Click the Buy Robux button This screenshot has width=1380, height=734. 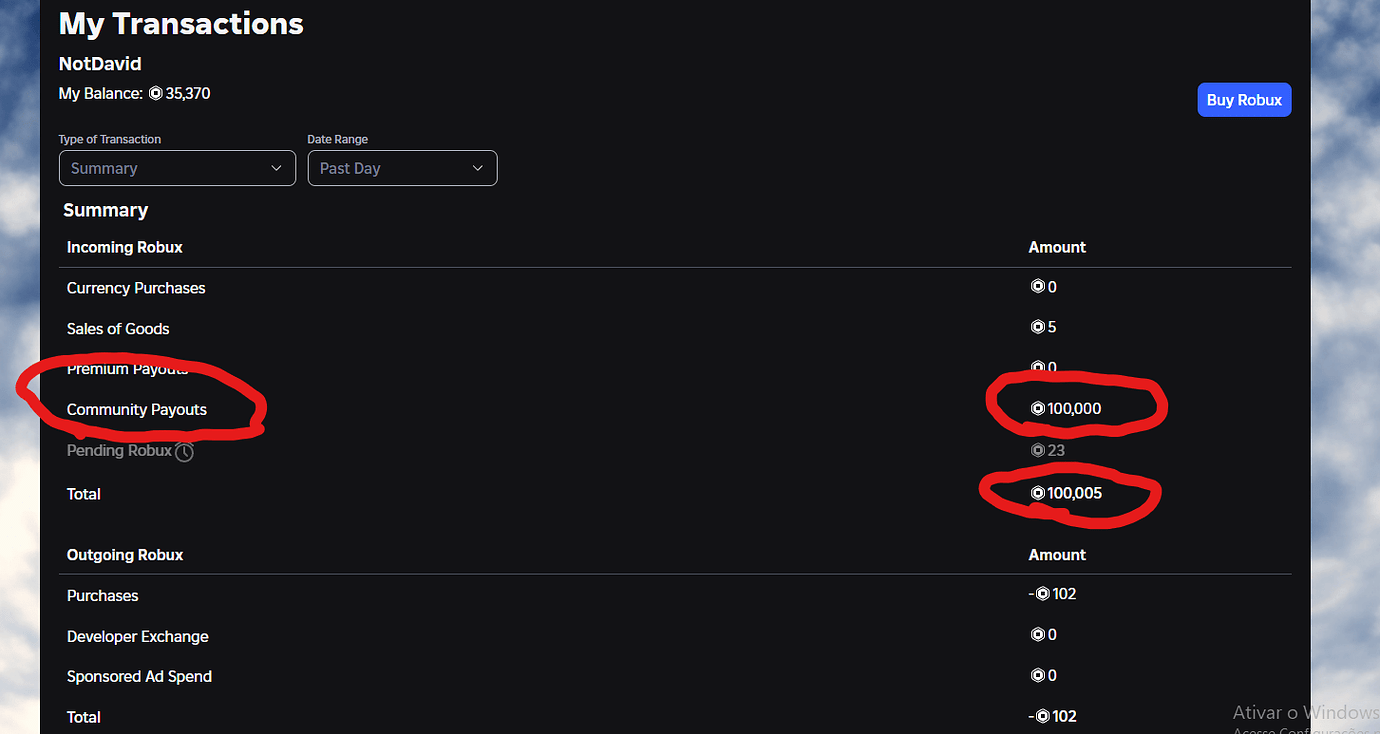click(1244, 100)
